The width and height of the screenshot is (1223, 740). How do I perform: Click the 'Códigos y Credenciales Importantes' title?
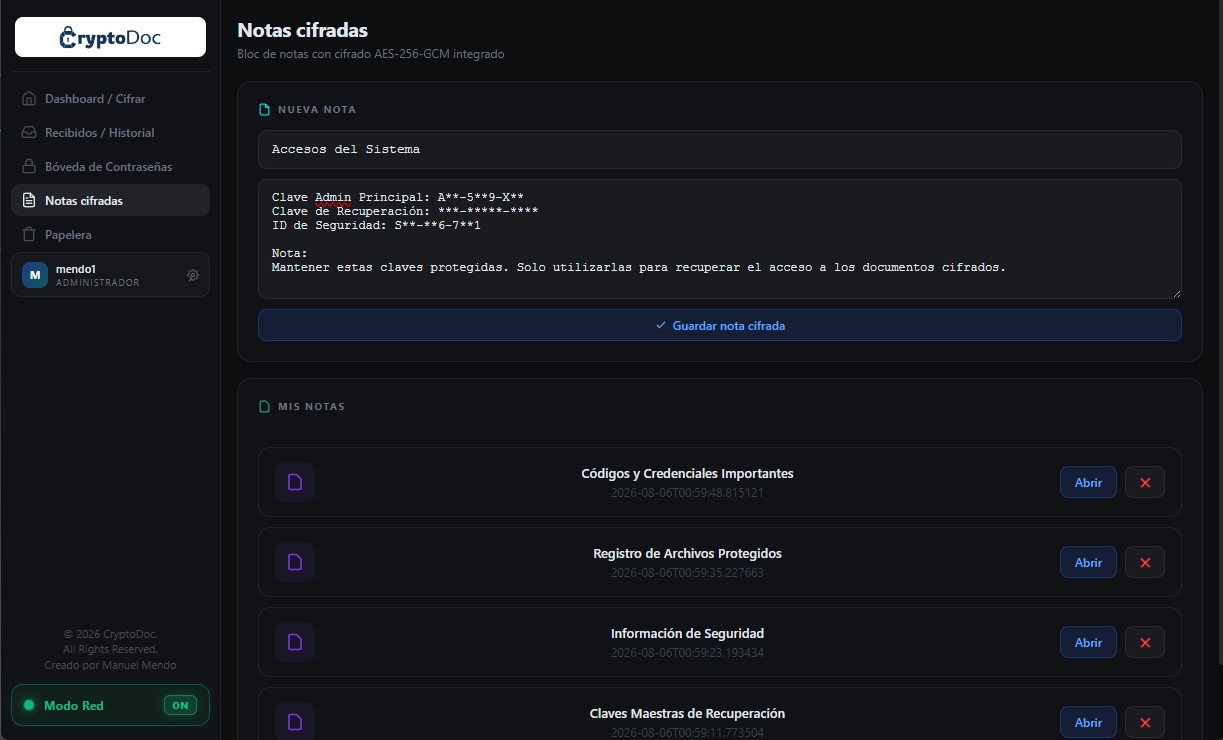tap(688, 473)
